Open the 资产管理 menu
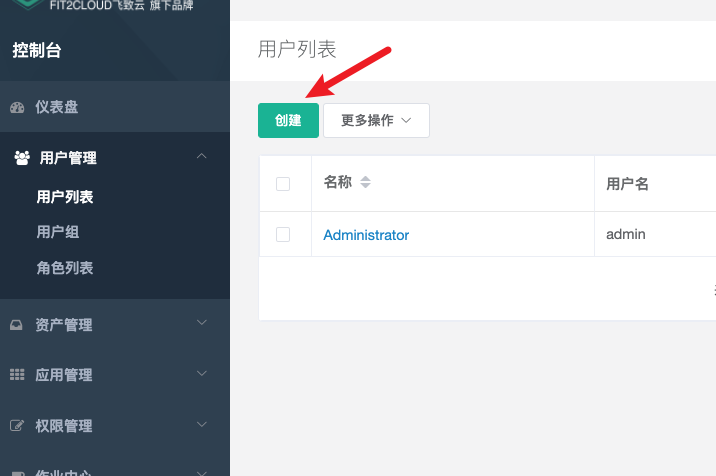The height and width of the screenshot is (476, 716). pyautogui.click(x=64, y=325)
